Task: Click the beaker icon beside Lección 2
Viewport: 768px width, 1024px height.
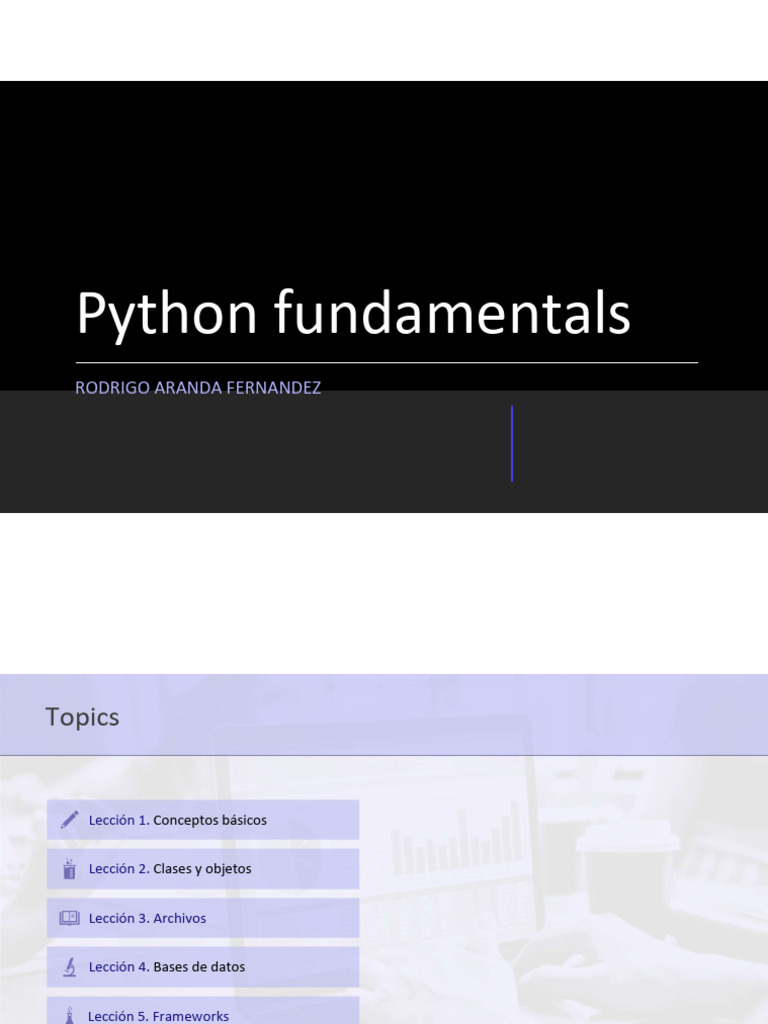Action: [x=69, y=869]
